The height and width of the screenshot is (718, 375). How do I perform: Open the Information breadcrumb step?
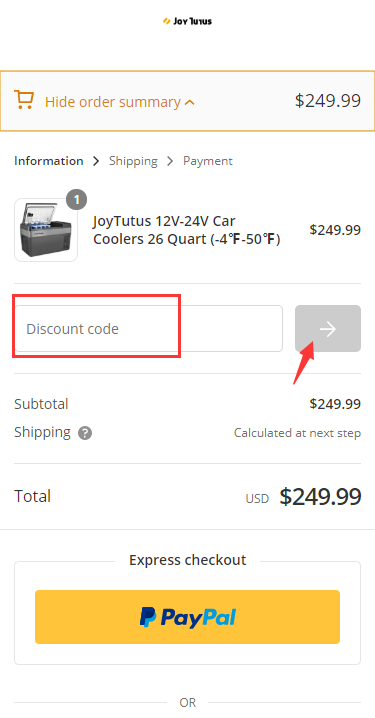pyautogui.click(x=49, y=161)
